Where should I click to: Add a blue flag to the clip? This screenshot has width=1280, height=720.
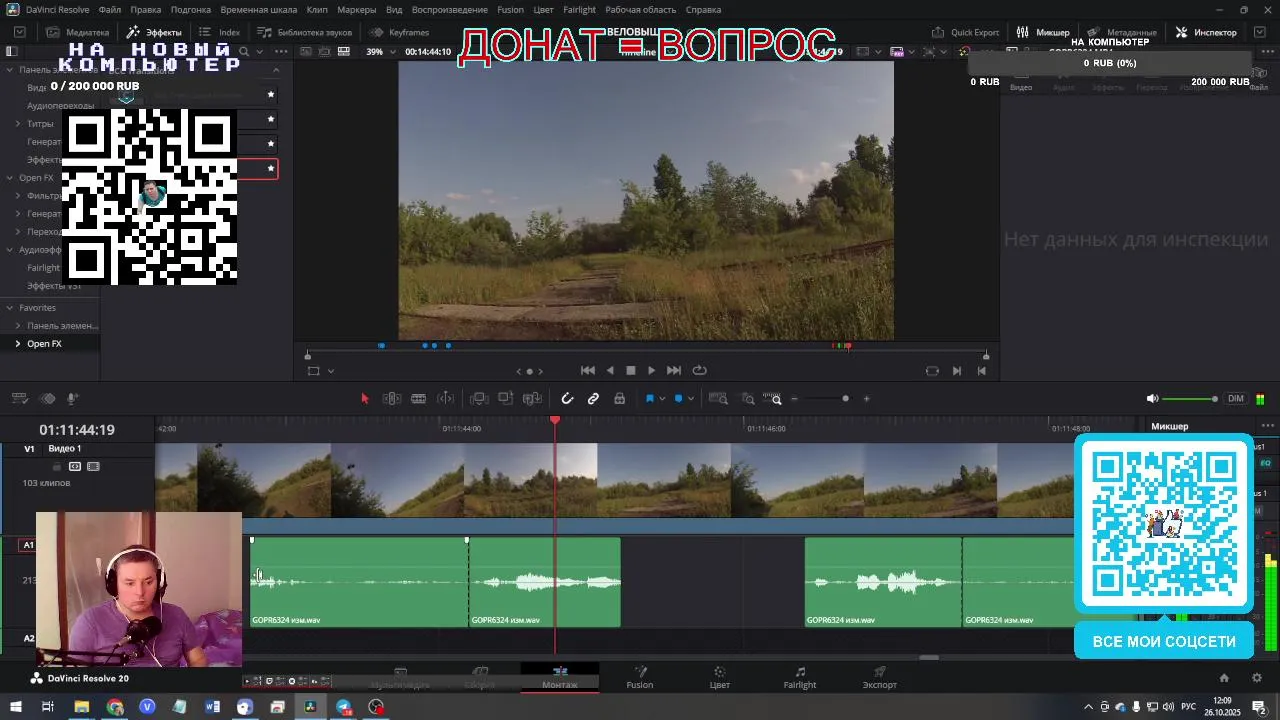(649, 399)
